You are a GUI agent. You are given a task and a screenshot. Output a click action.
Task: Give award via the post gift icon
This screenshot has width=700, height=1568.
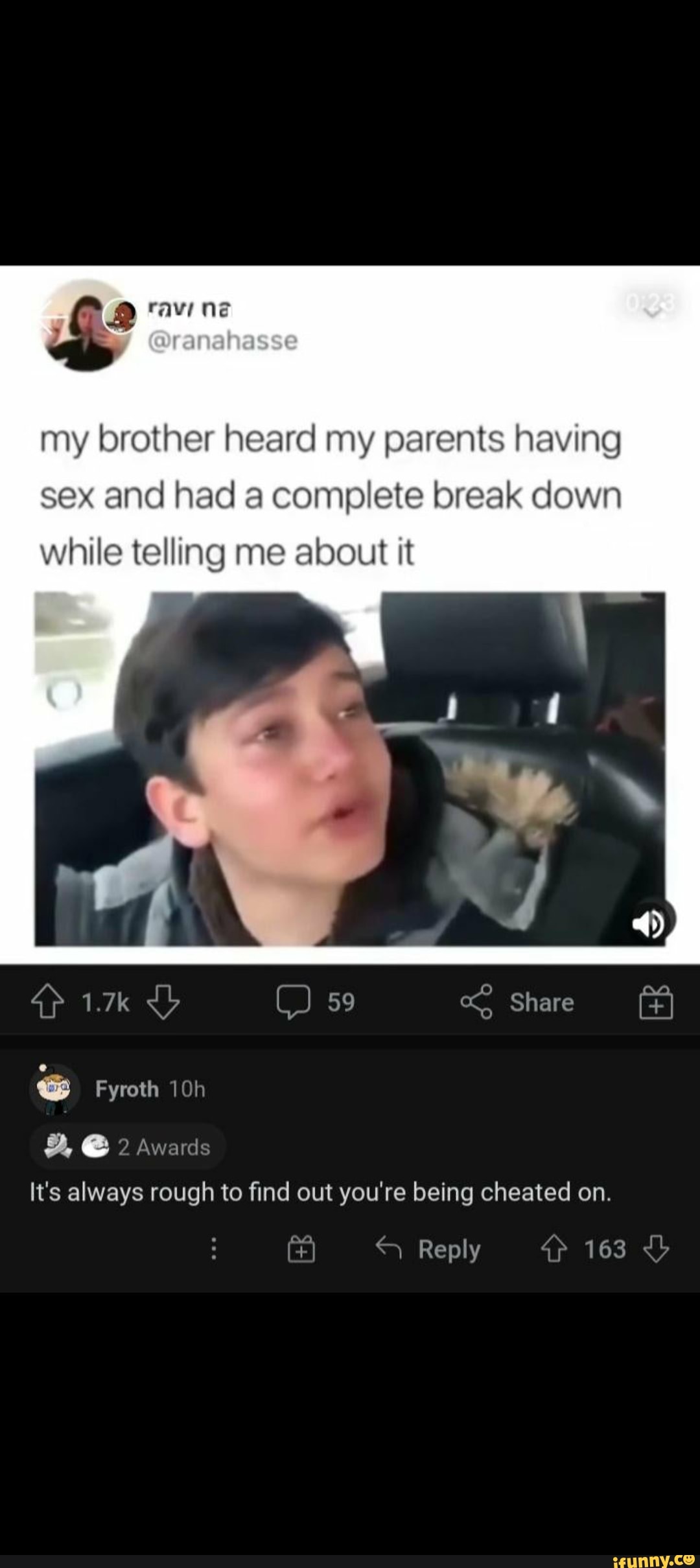(657, 1002)
